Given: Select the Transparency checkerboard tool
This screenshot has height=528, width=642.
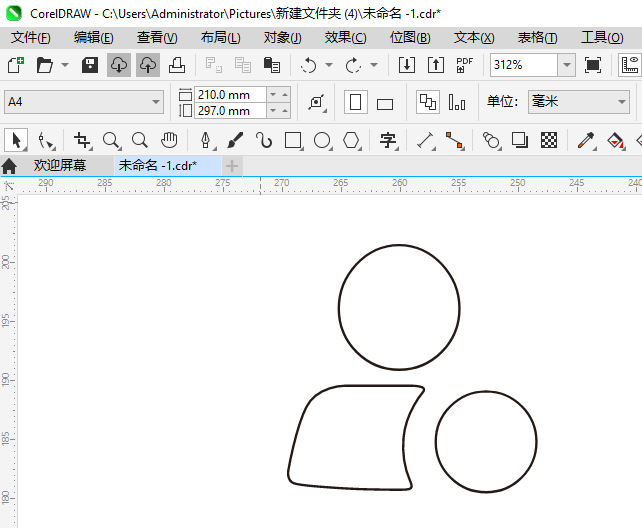Looking at the screenshot, I should [549, 140].
